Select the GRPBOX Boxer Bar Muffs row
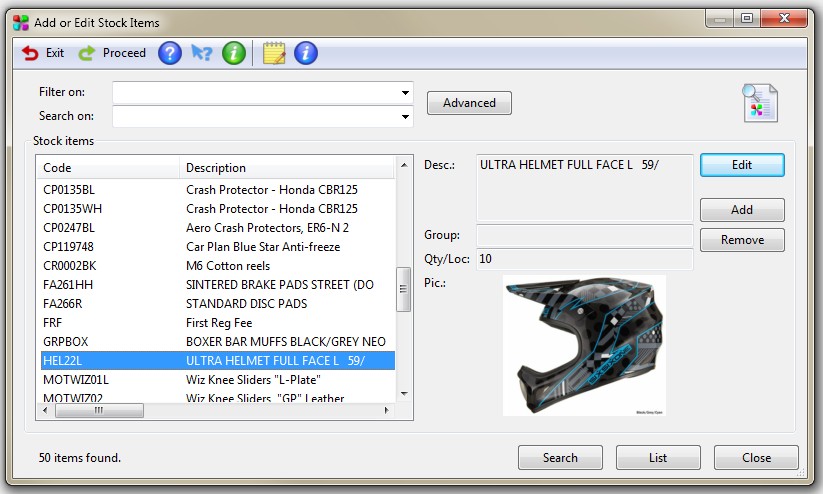 217,342
